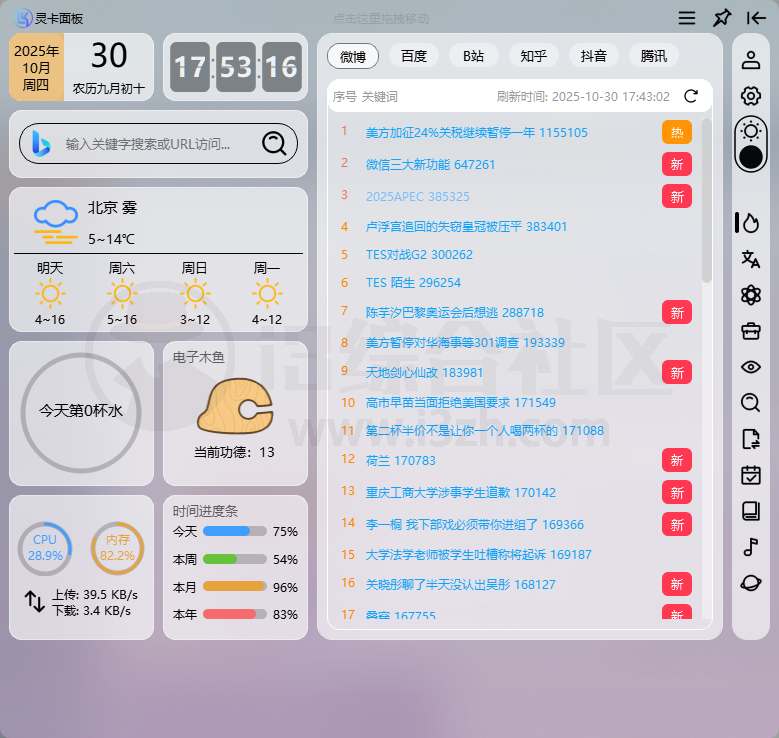Open trend TES 陌生
Viewport: 779px width, 738px height.
tap(413, 282)
